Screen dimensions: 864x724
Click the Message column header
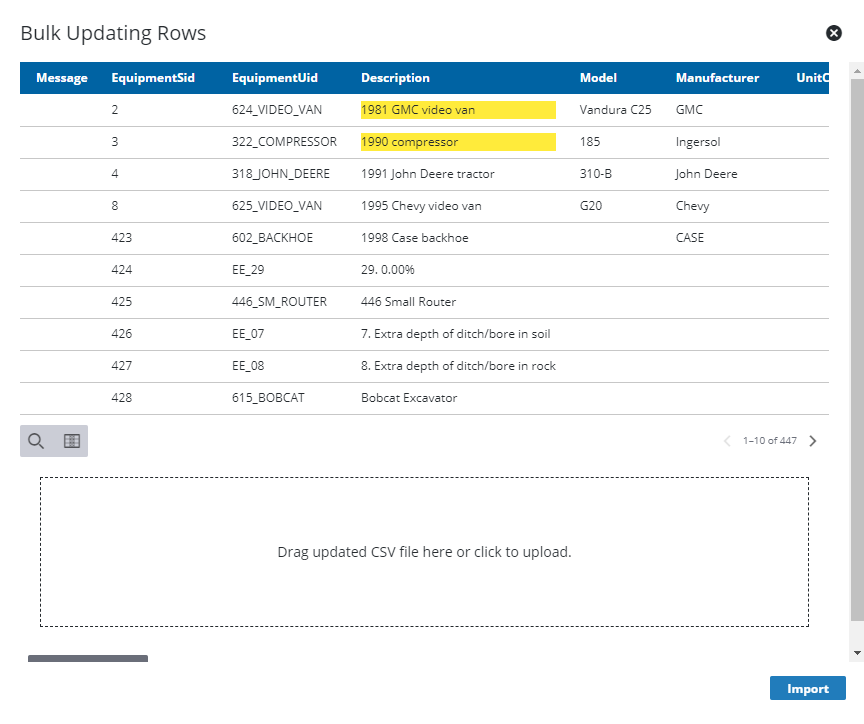pyautogui.click(x=62, y=77)
